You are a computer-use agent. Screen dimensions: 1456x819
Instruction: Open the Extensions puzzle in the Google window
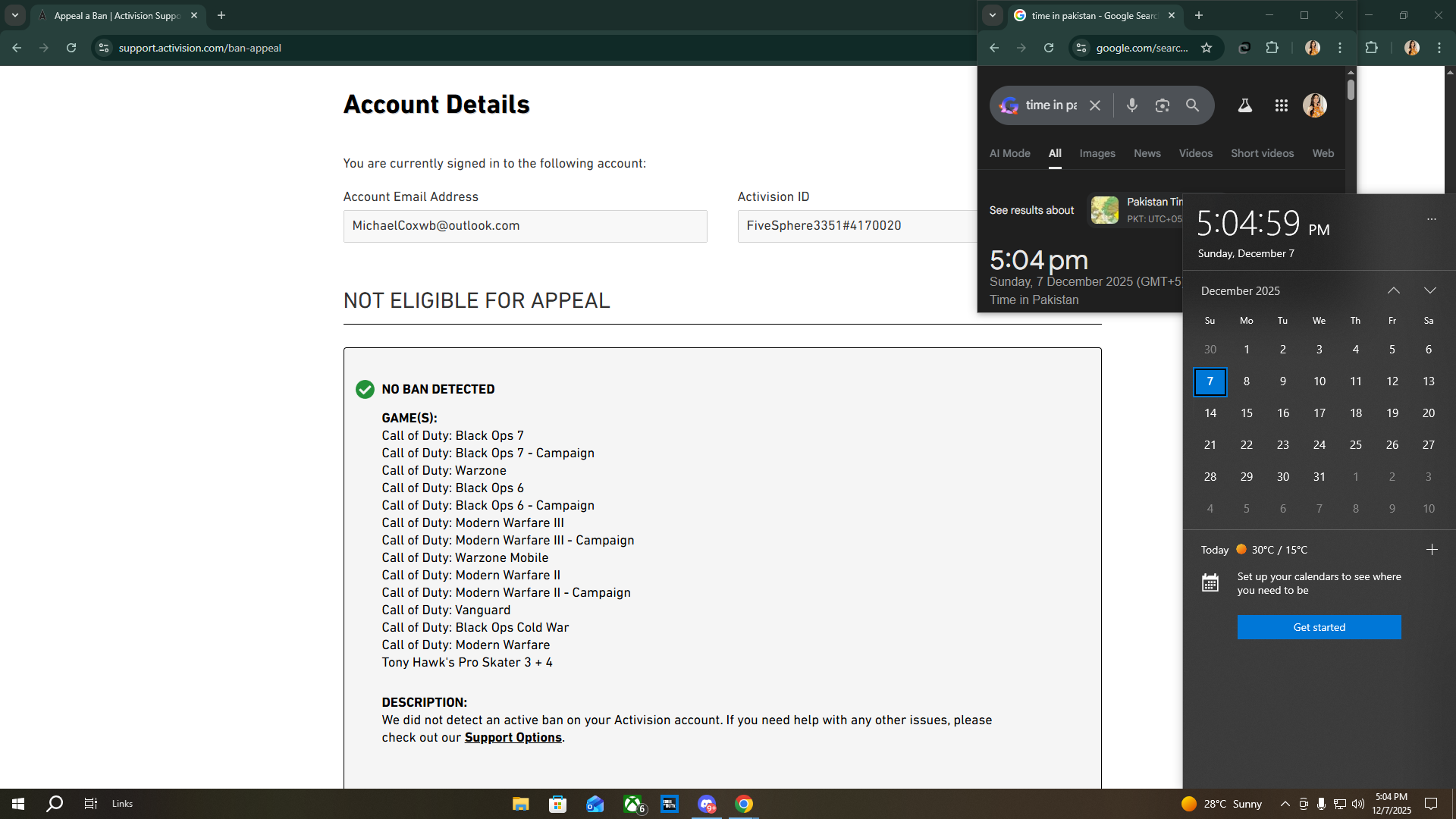click(1272, 48)
